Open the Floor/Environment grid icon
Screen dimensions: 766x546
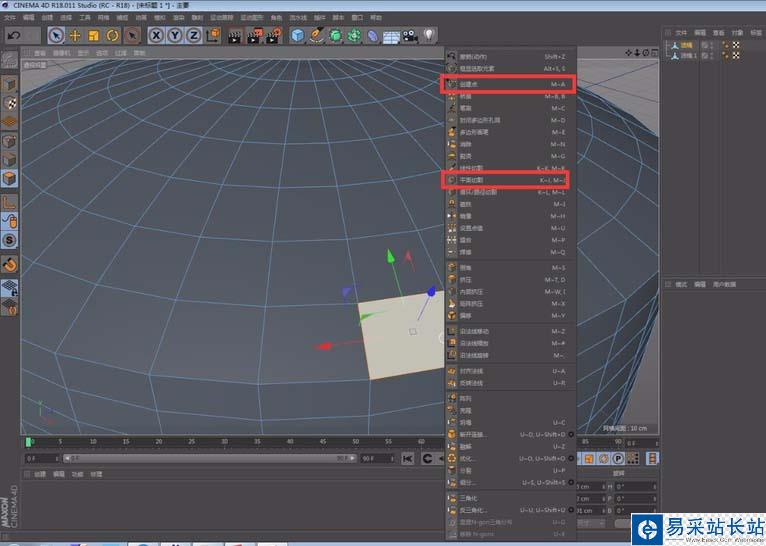click(x=391, y=35)
